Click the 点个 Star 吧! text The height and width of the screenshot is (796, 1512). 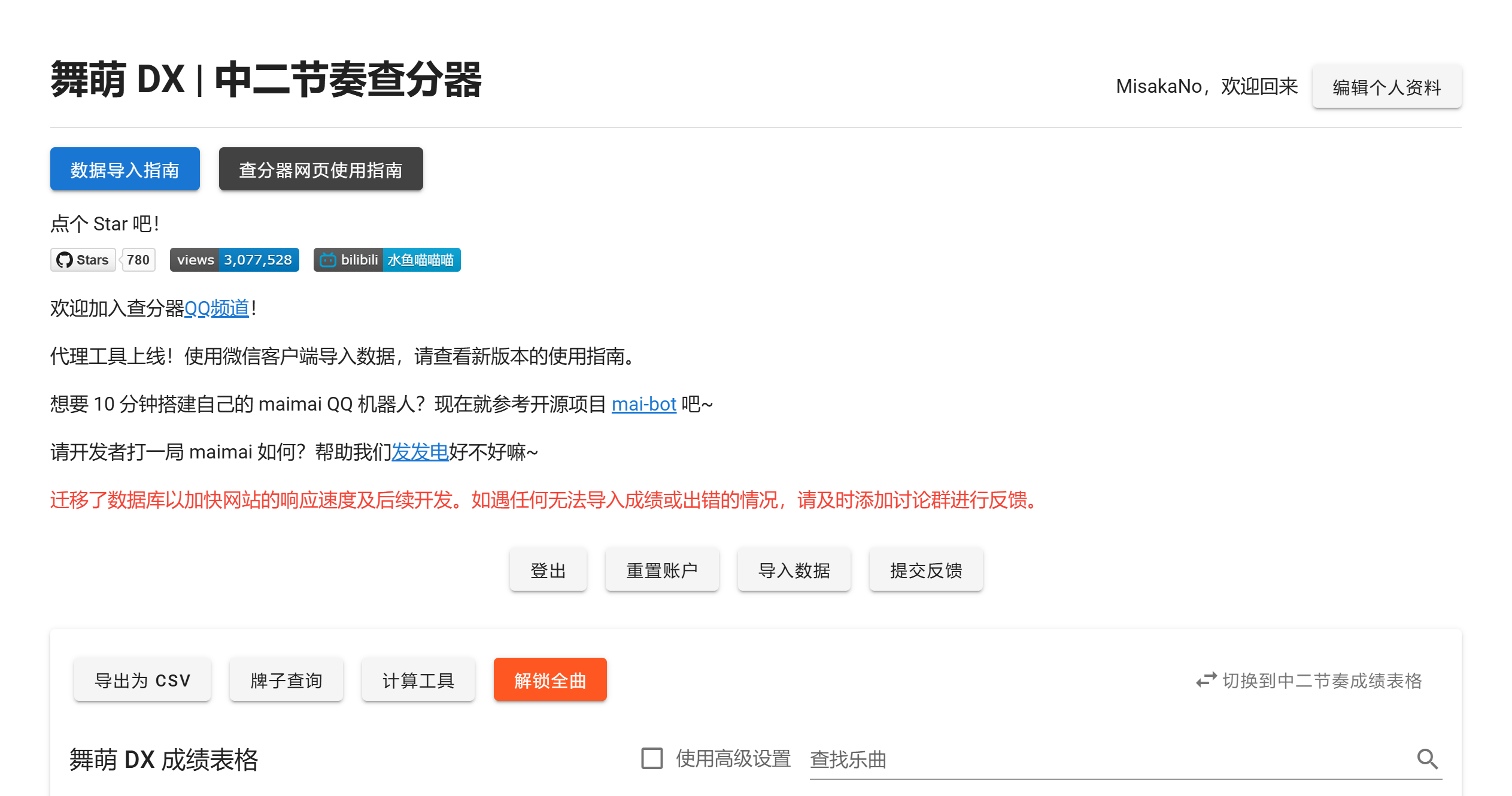[105, 224]
